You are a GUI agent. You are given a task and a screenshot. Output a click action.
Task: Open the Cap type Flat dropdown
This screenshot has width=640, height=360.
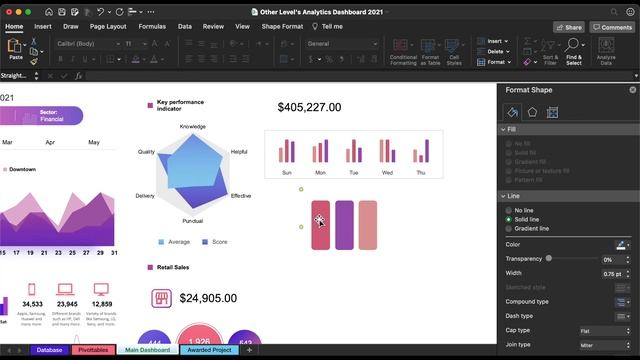tap(605, 331)
